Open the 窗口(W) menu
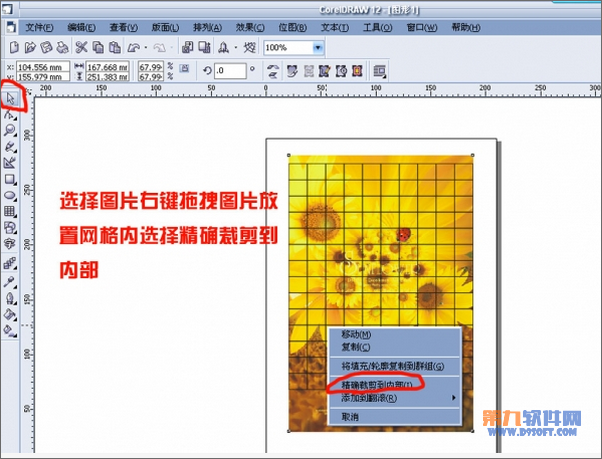 422,28
